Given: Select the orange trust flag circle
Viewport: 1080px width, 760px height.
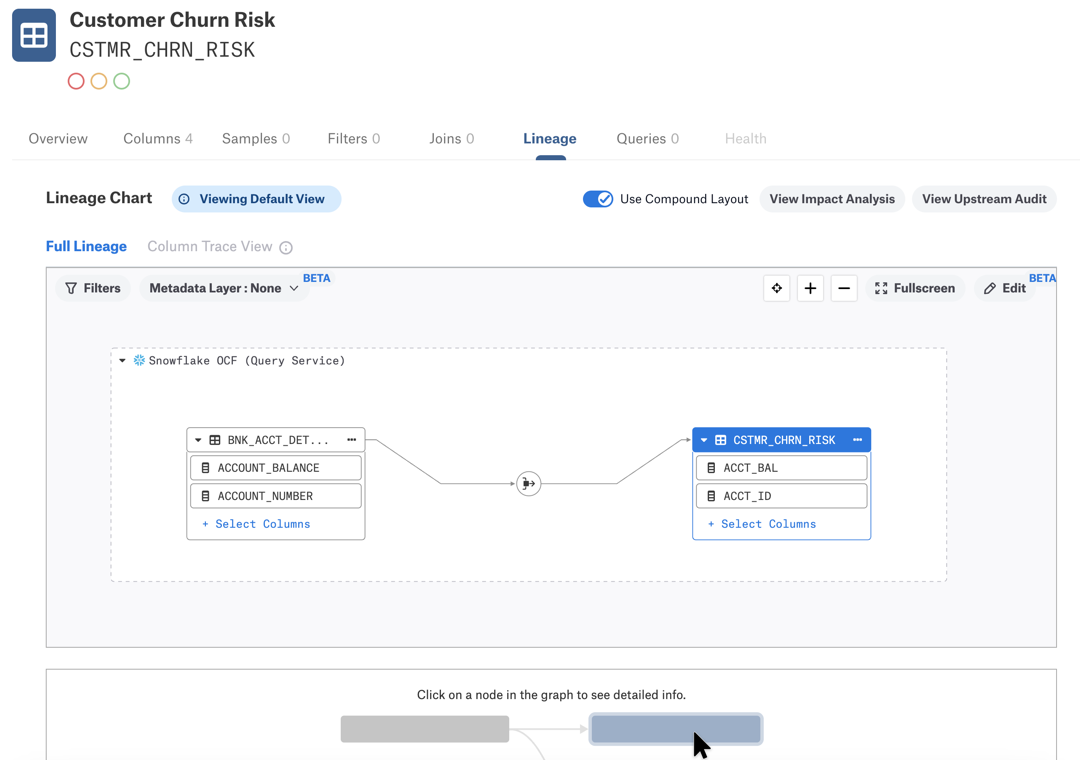Looking at the screenshot, I should tap(99, 81).
